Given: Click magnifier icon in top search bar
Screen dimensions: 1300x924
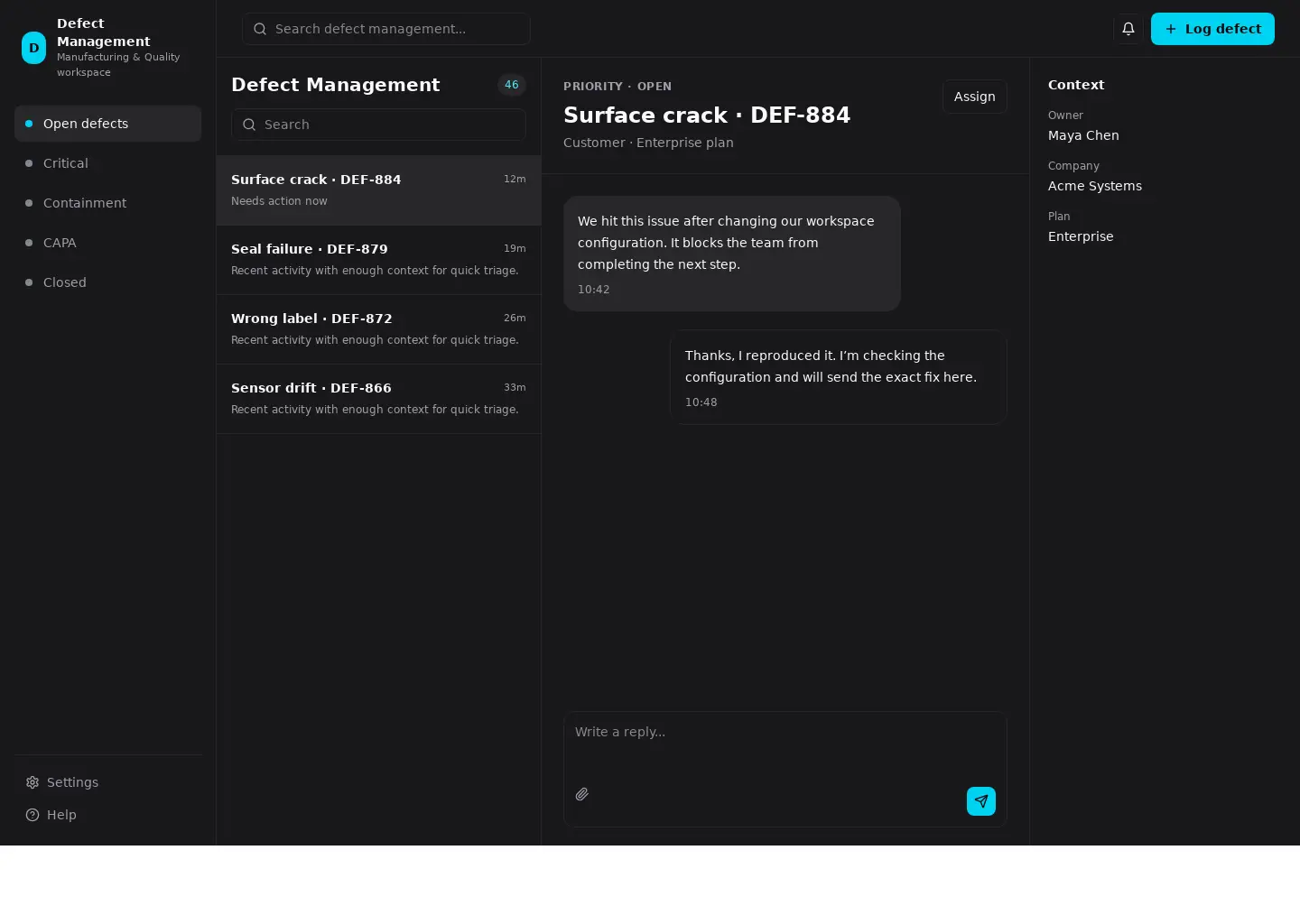Looking at the screenshot, I should click(x=260, y=29).
